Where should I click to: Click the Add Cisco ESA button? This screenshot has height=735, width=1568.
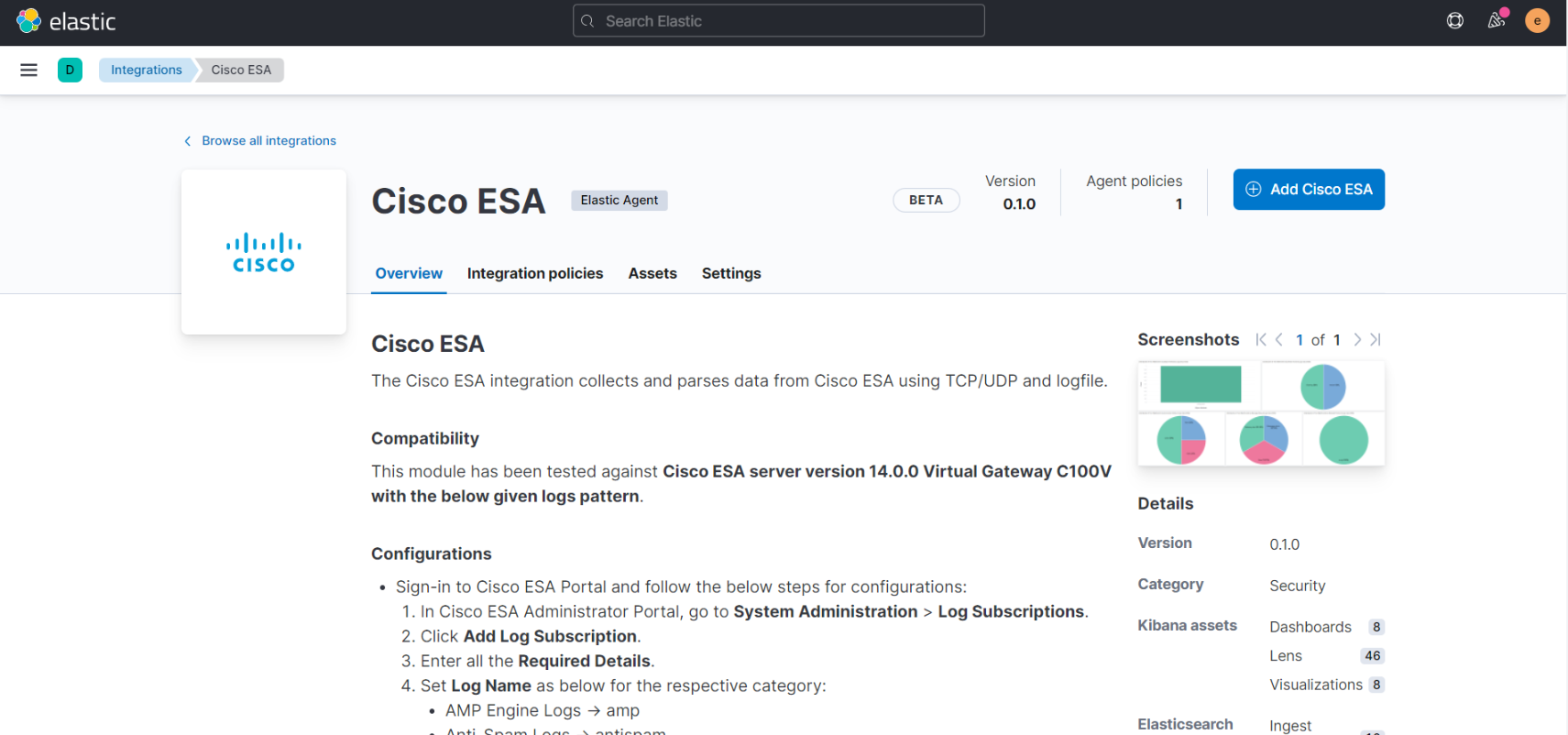(x=1309, y=190)
